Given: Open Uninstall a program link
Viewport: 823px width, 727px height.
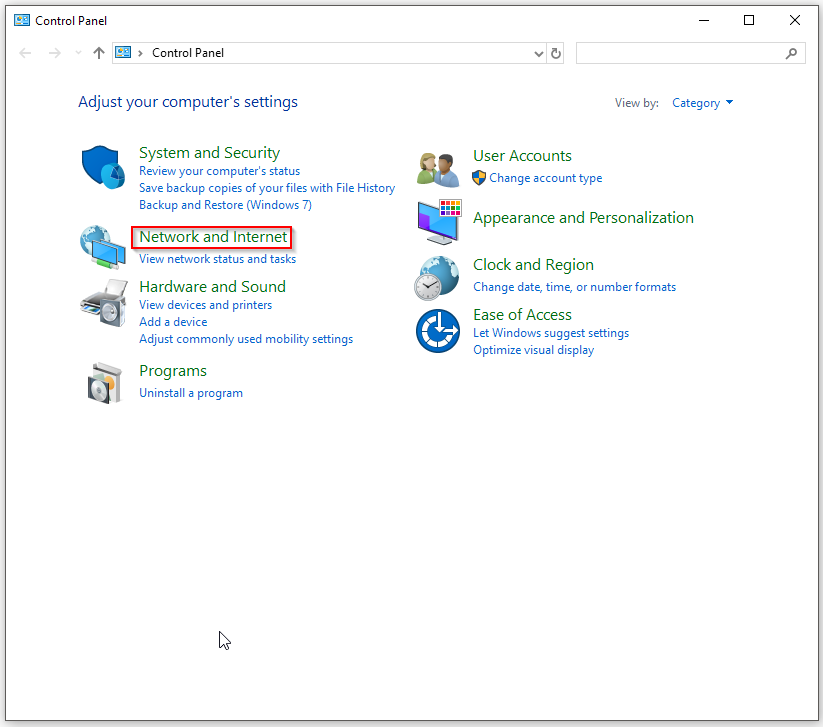Looking at the screenshot, I should pos(190,393).
